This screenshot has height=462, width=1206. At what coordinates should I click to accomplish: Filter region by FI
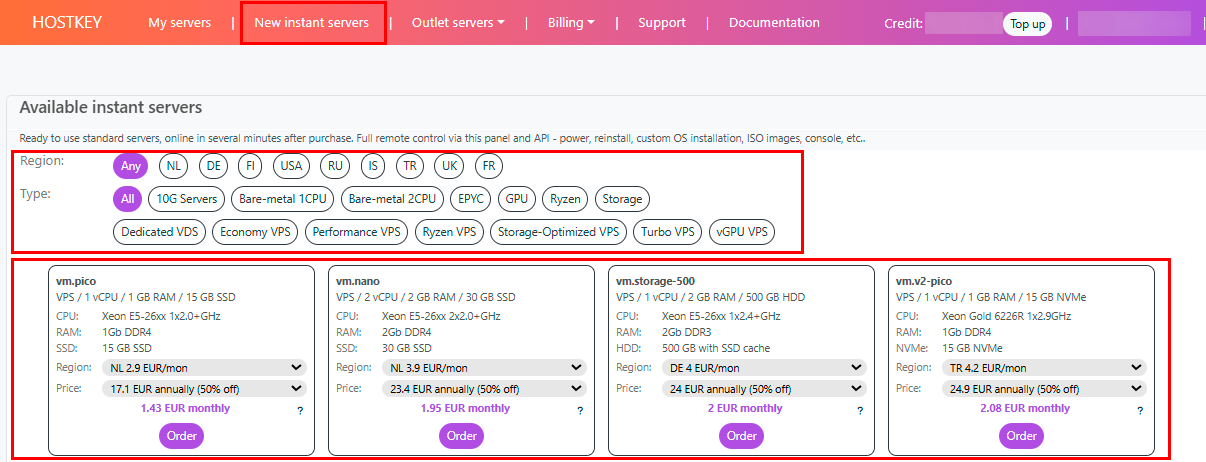tap(248, 166)
